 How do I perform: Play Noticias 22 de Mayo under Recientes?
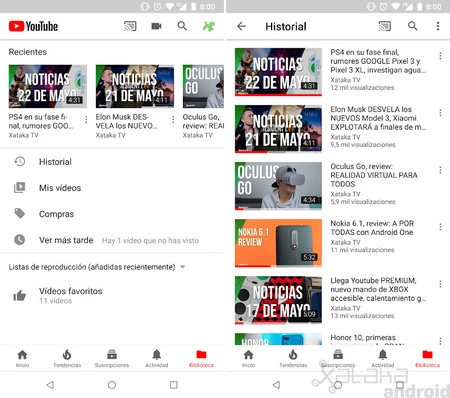click(48, 86)
